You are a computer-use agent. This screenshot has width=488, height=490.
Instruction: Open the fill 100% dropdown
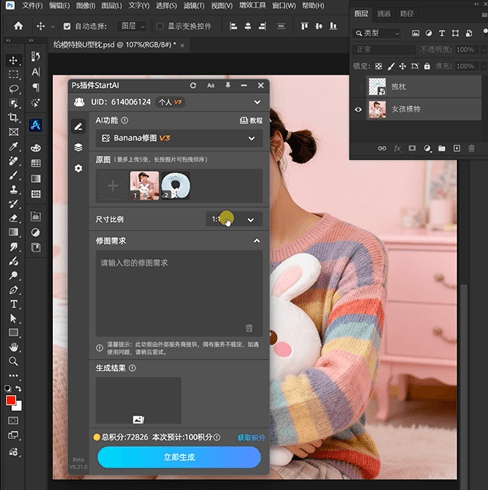[x=483, y=66]
